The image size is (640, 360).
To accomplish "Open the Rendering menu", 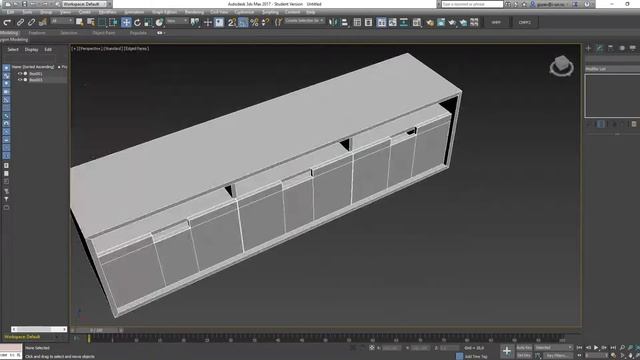I will coord(194,12).
